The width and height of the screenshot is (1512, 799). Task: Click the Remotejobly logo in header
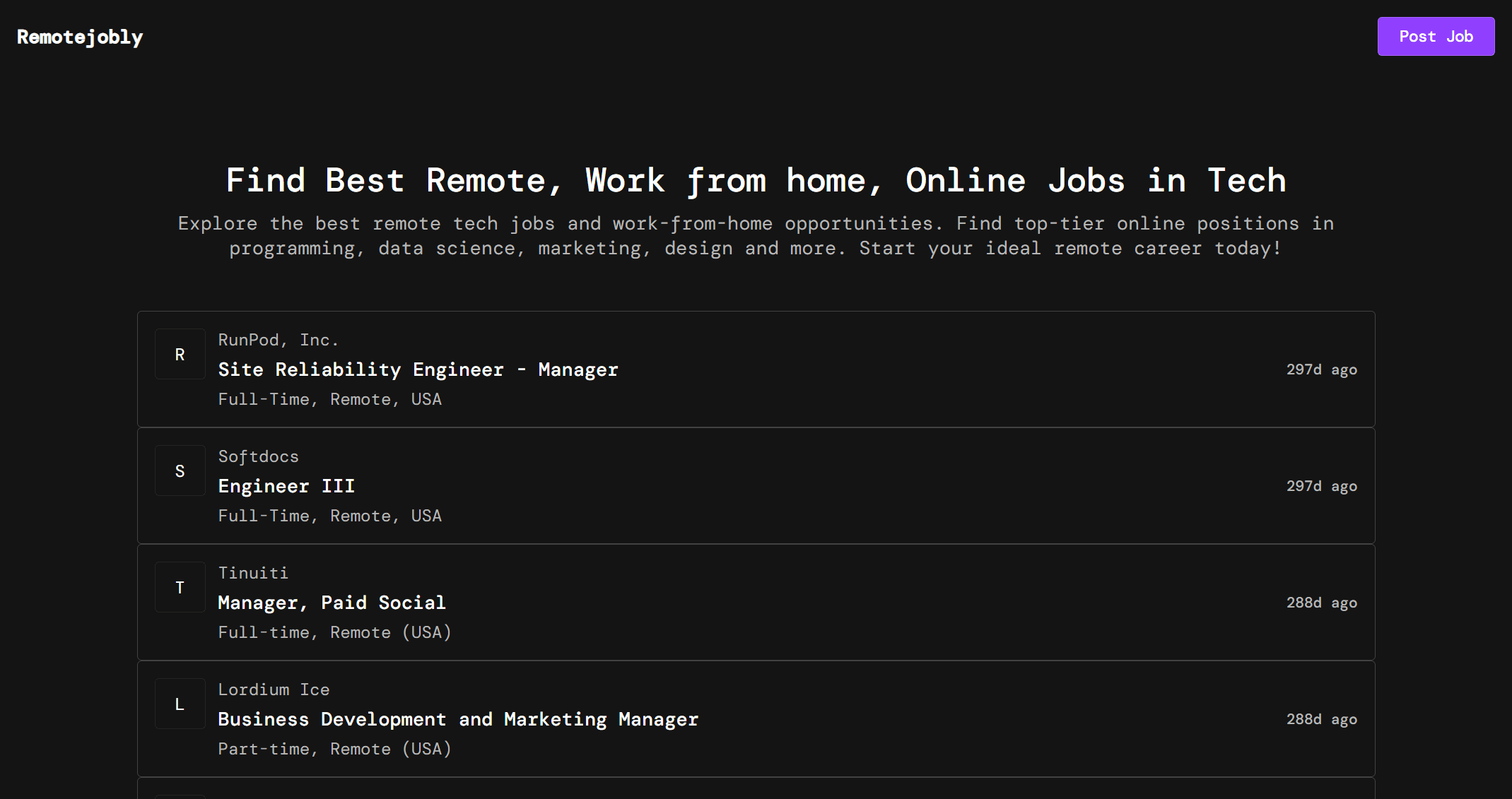click(x=80, y=37)
